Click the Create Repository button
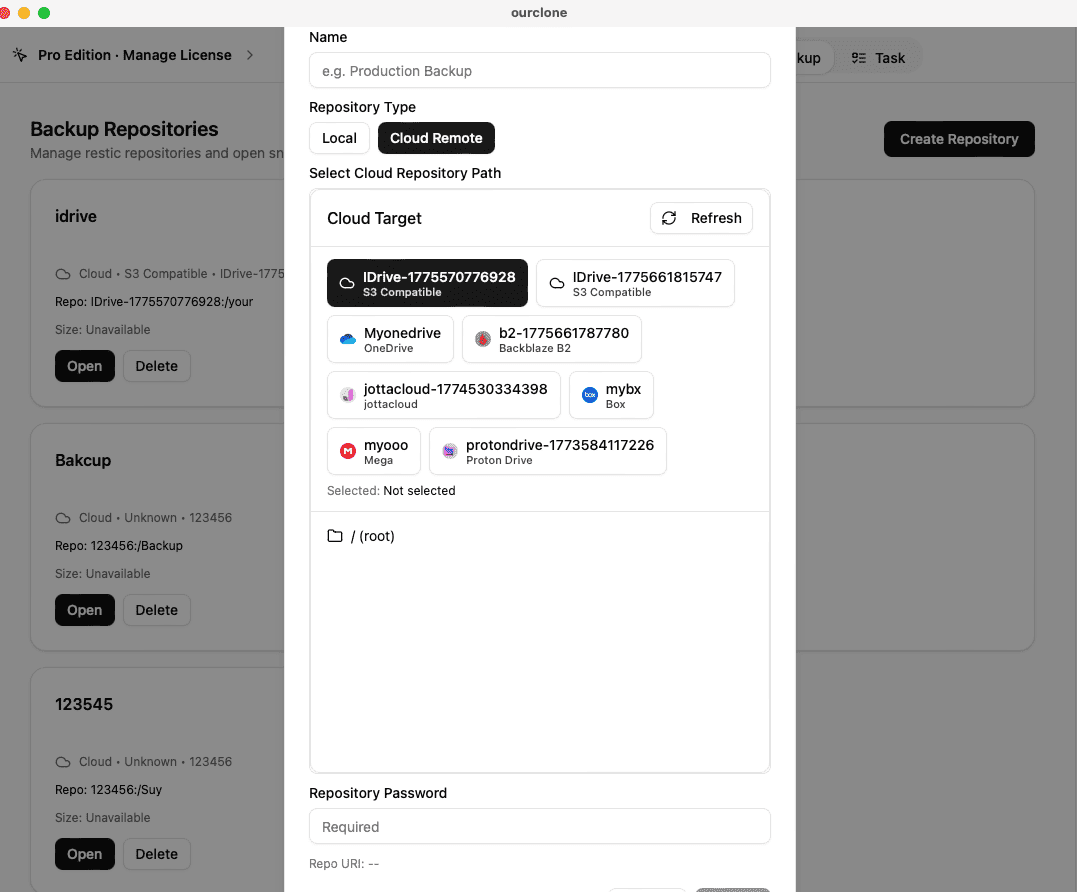The height and width of the screenshot is (892, 1077). [x=958, y=139]
